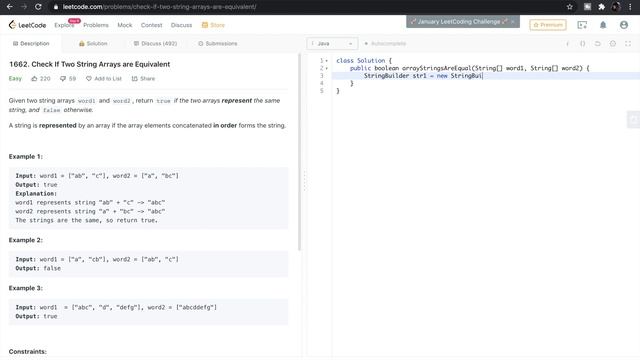
Task: Open the Store menu item
Action: point(213,25)
